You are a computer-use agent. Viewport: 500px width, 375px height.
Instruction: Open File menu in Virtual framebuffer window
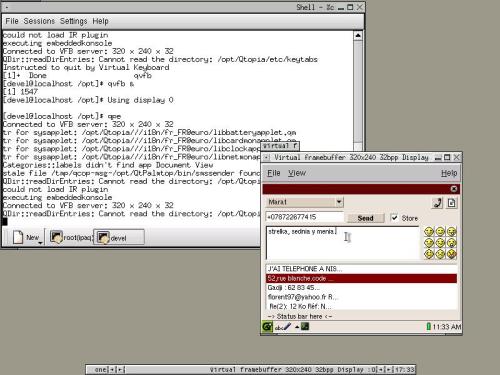pyautogui.click(x=274, y=173)
